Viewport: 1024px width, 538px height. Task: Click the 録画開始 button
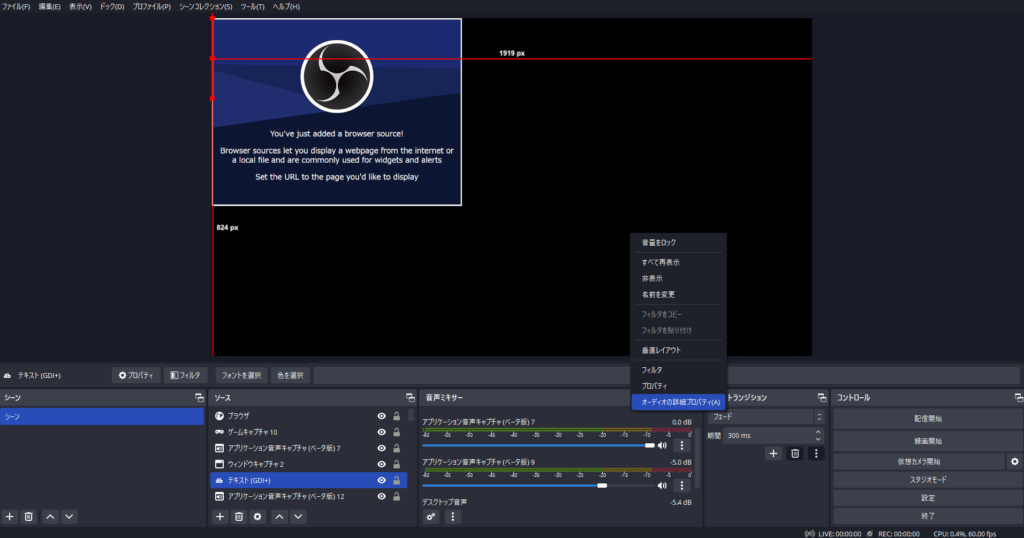click(x=927, y=441)
